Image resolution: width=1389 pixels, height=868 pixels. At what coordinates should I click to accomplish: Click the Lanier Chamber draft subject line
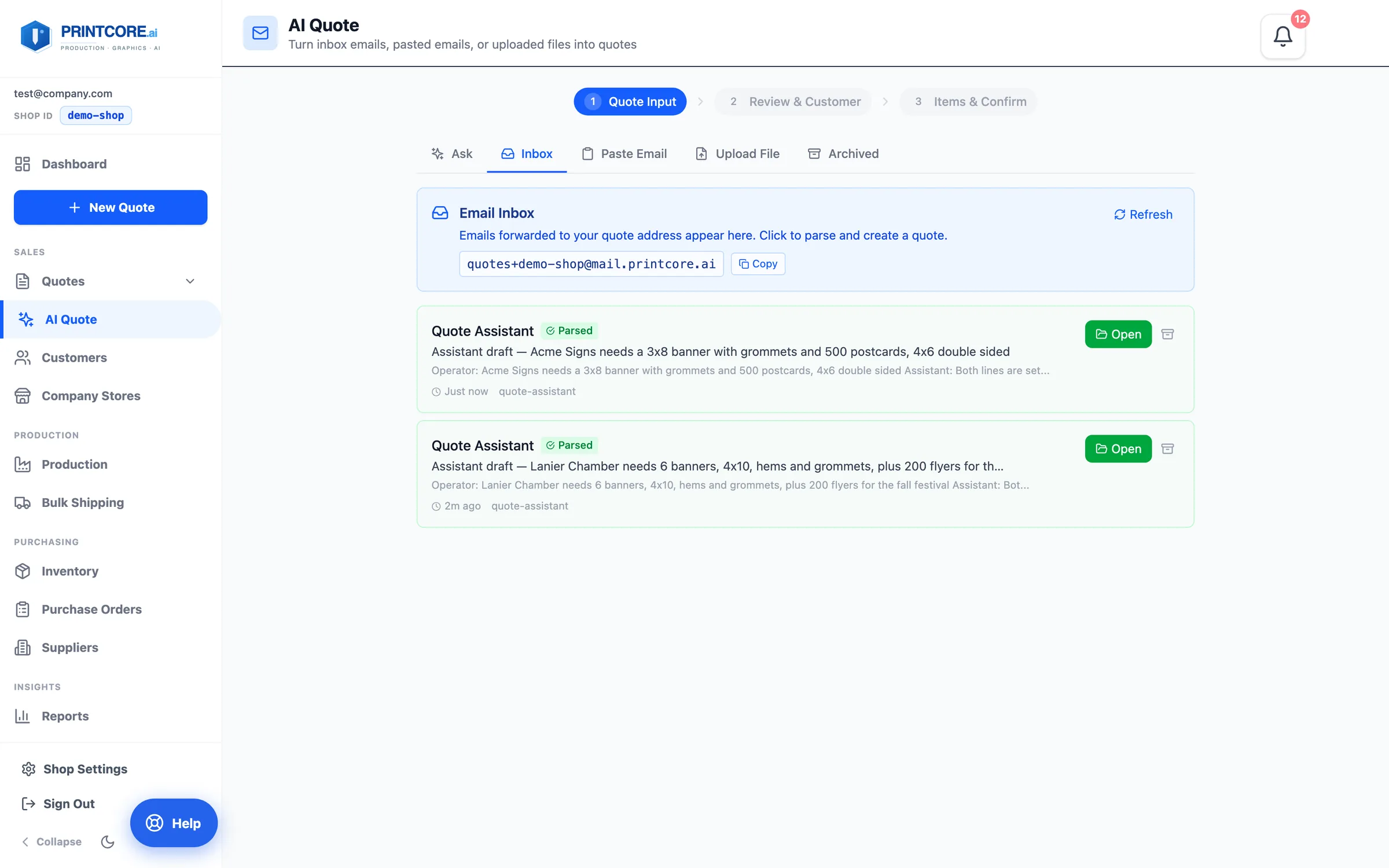click(718, 466)
